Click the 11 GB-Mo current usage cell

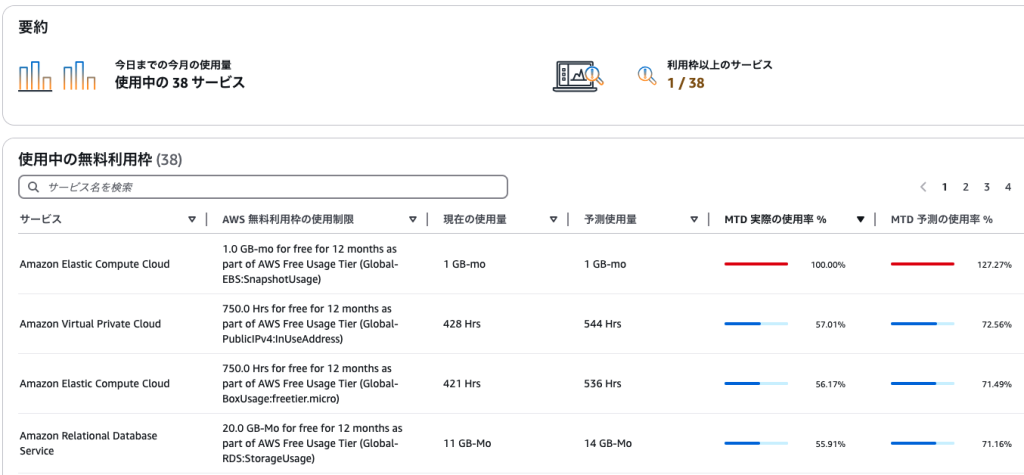pyautogui.click(x=467, y=443)
